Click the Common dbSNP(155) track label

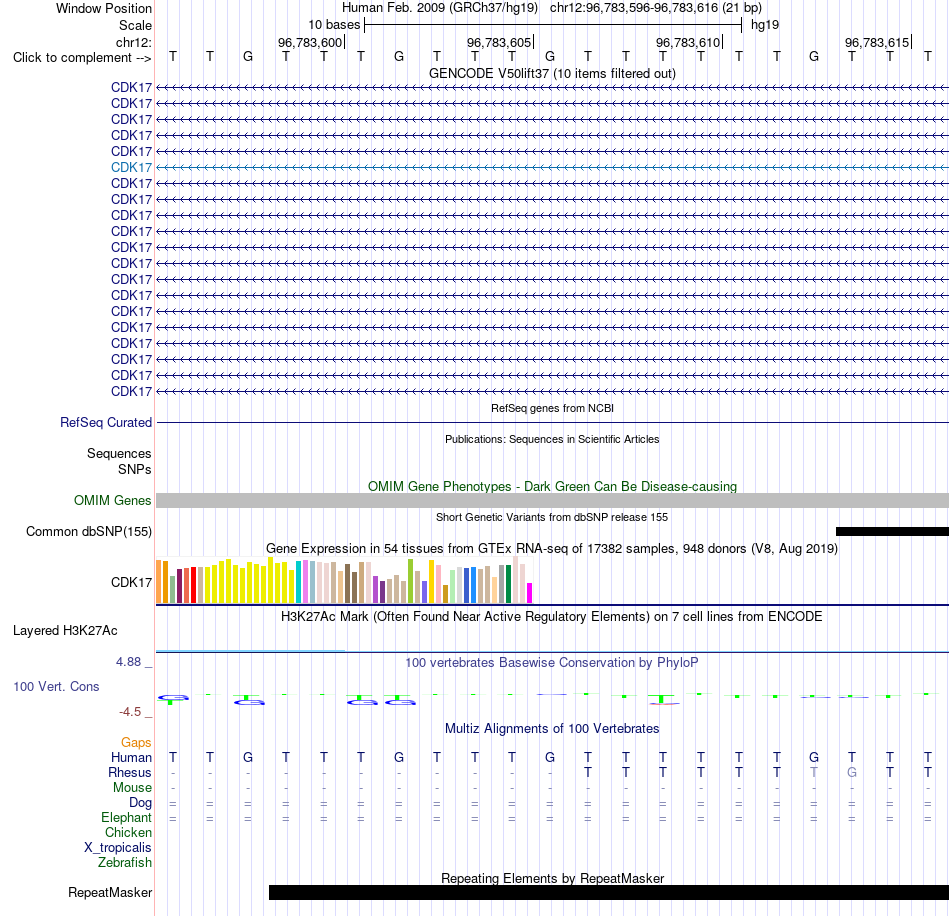pyautogui.click(x=88, y=531)
